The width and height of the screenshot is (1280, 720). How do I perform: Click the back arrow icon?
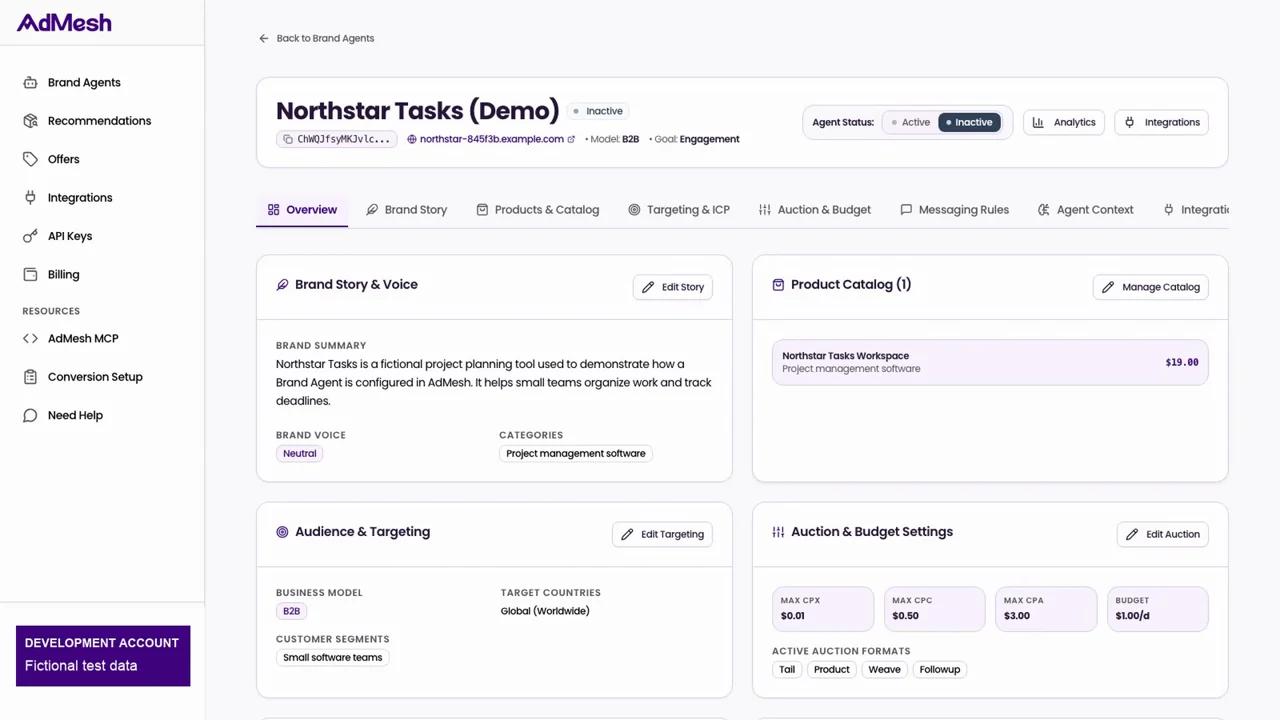click(x=264, y=38)
